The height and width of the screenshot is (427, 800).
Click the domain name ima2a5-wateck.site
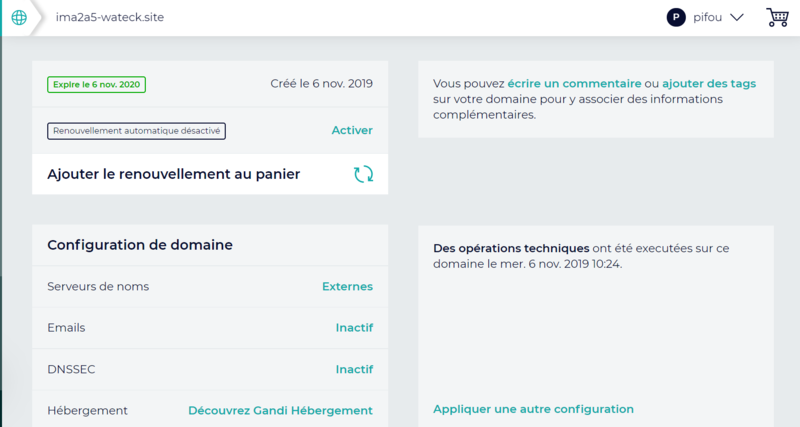(110, 18)
